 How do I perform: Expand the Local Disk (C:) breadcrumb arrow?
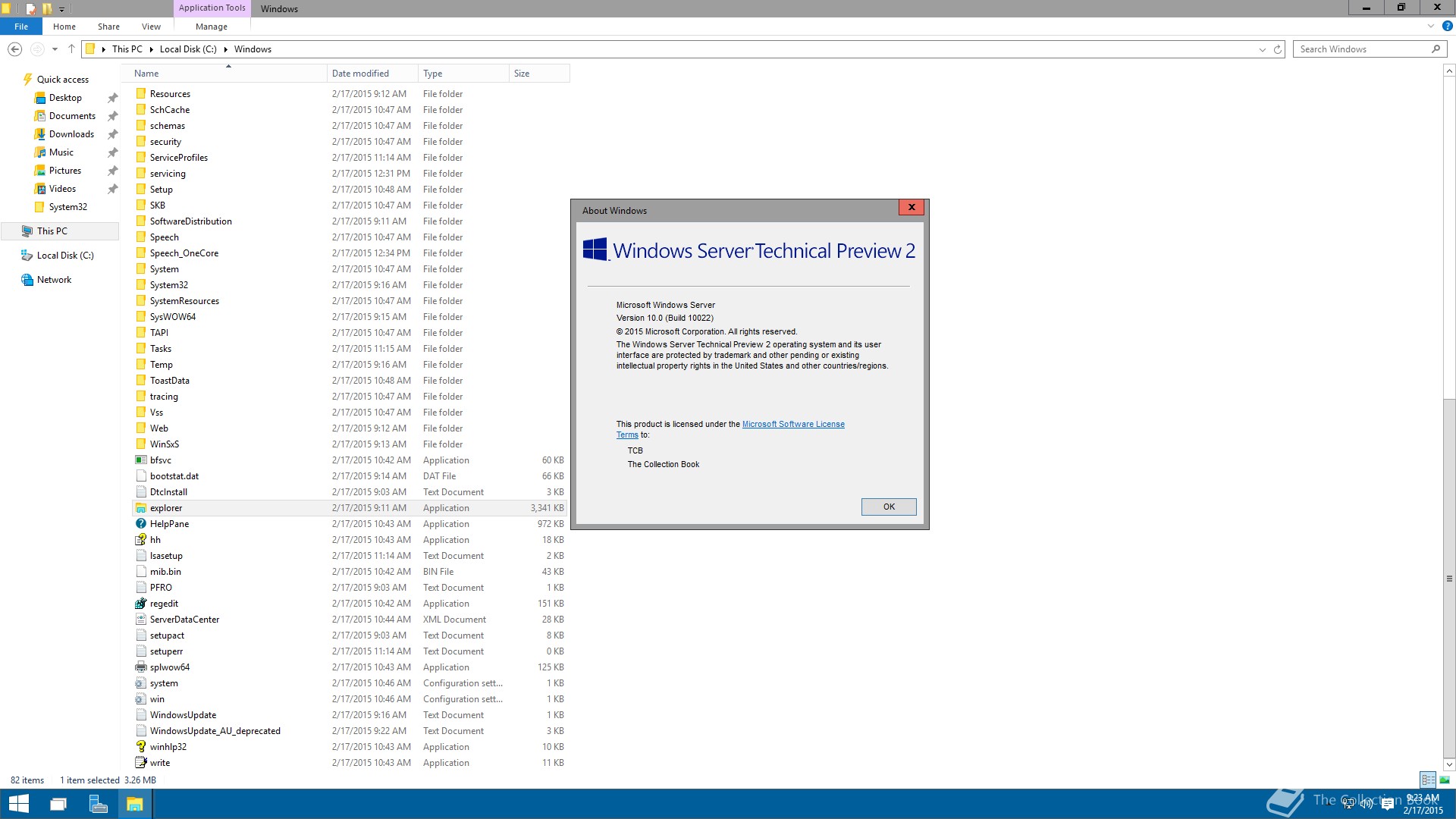click(x=225, y=49)
